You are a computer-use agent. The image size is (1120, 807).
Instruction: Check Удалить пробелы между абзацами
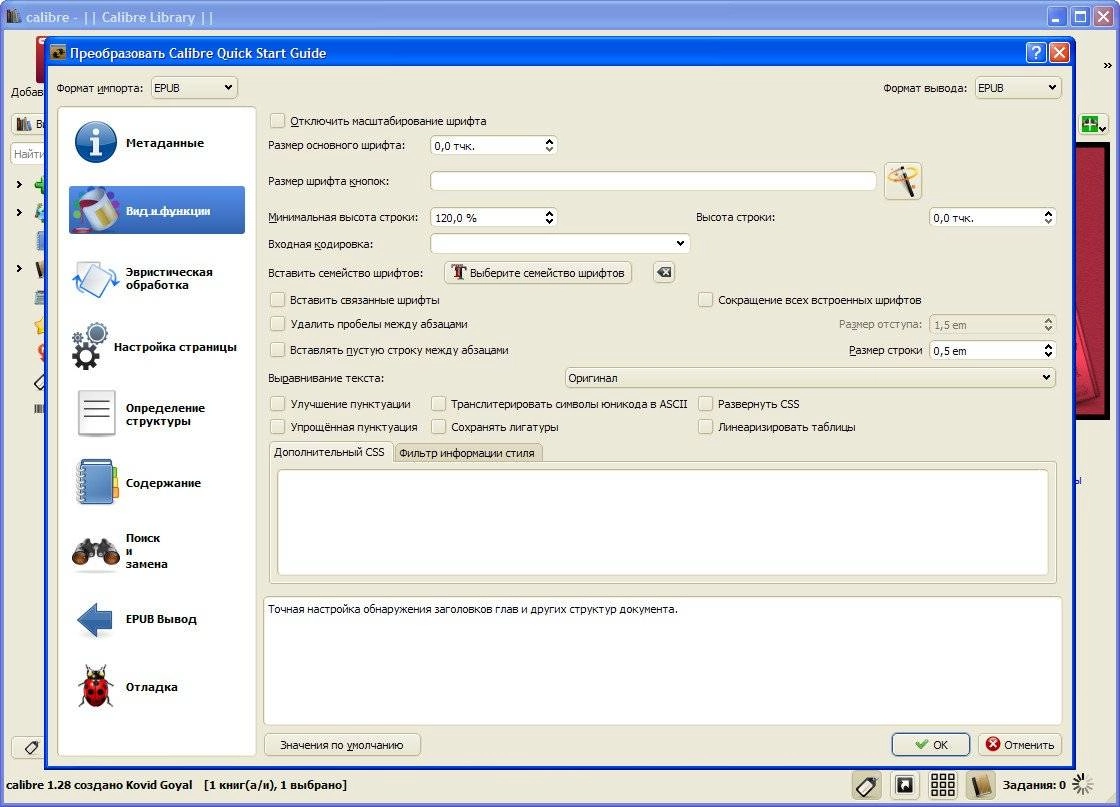(x=277, y=324)
